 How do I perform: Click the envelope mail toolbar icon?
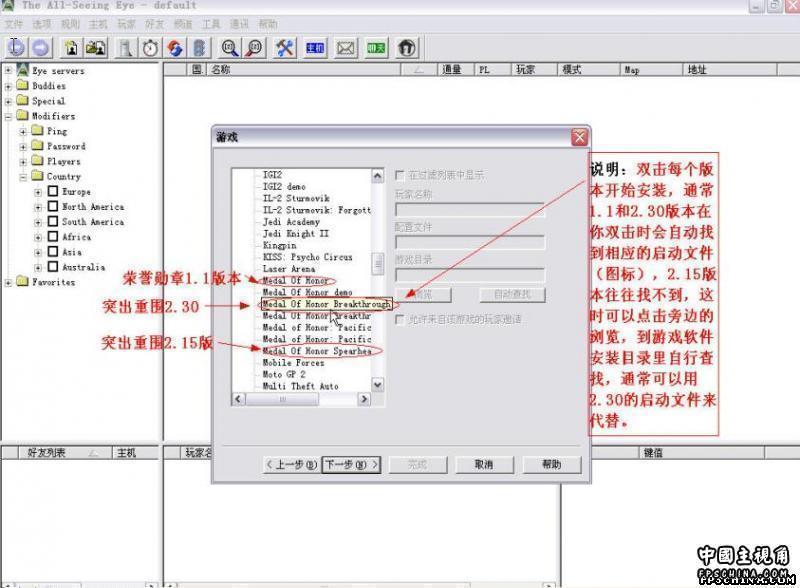tap(345, 48)
